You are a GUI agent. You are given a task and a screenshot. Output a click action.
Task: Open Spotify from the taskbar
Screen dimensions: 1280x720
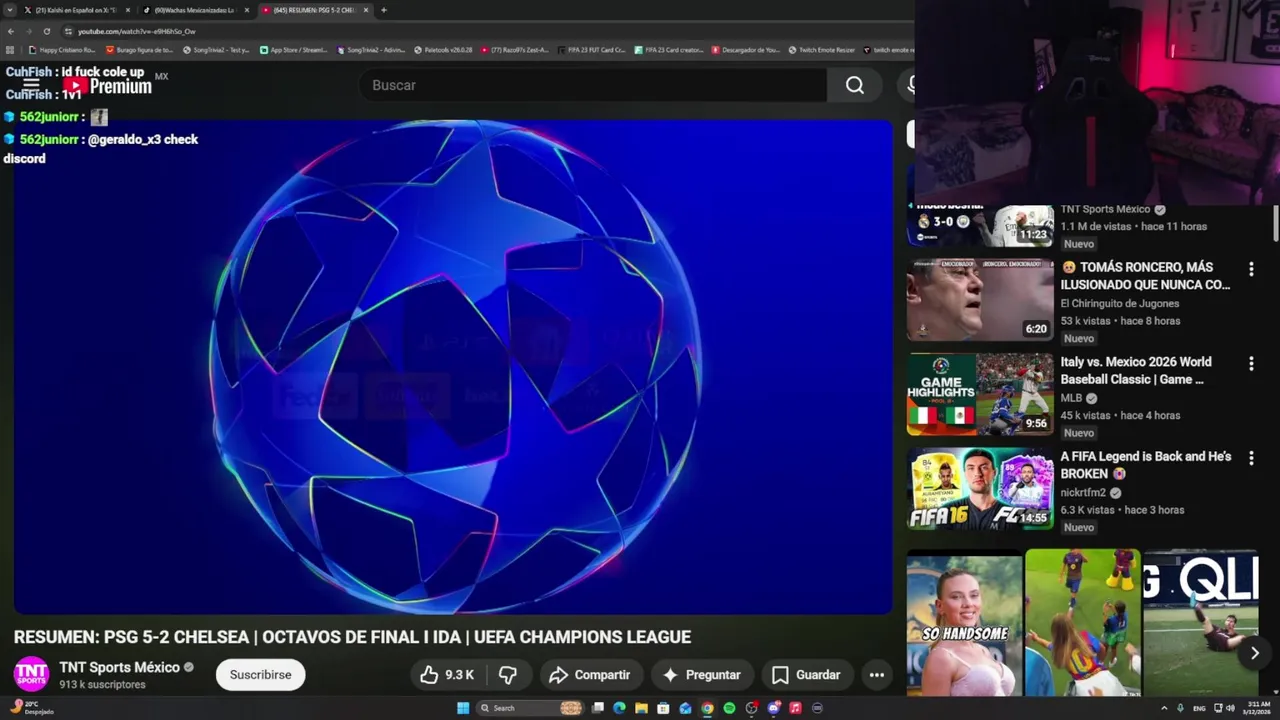coord(729,708)
